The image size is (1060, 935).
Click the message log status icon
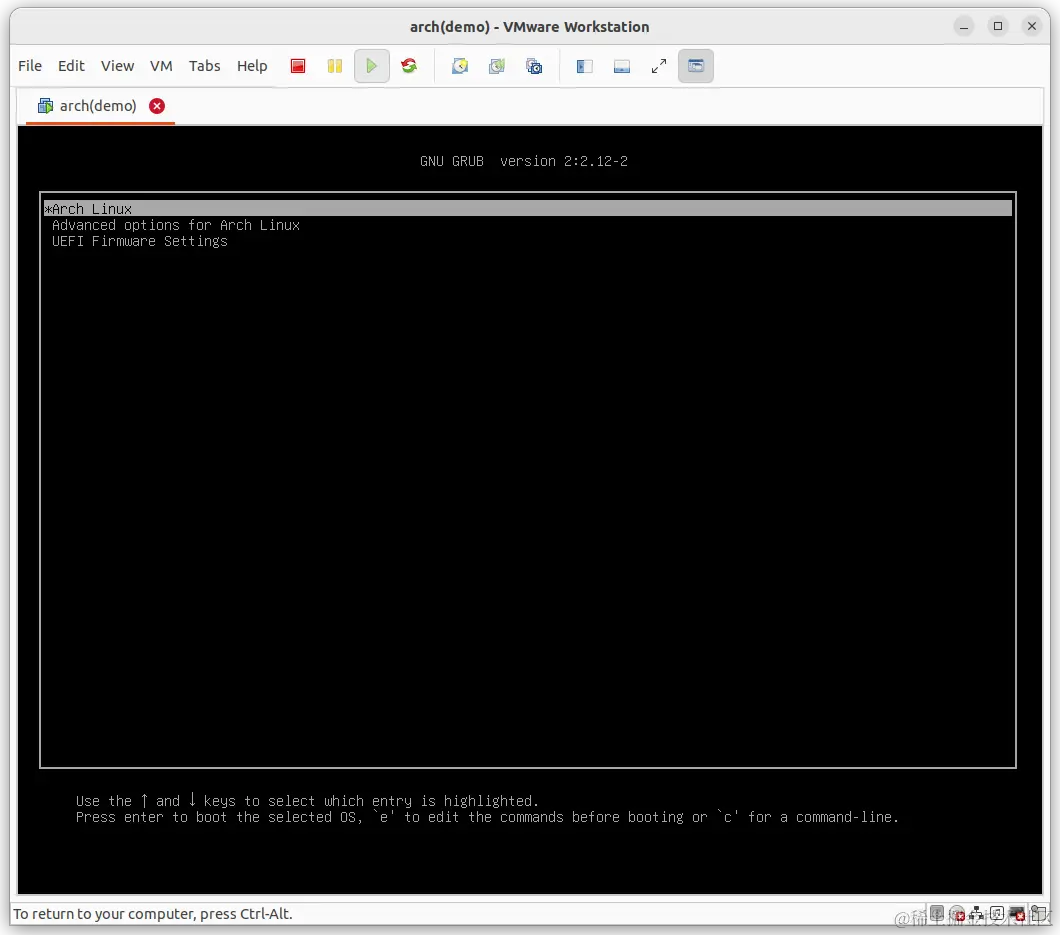(x=1039, y=914)
